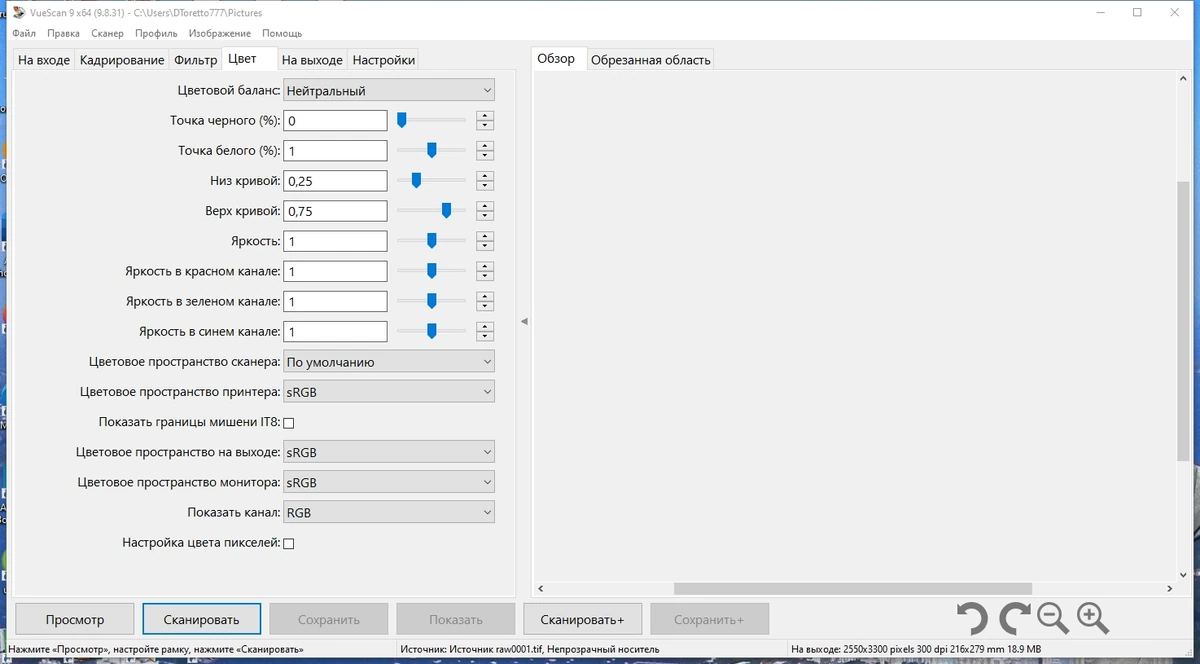Zoom in using magnifier plus icon

point(1092,619)
